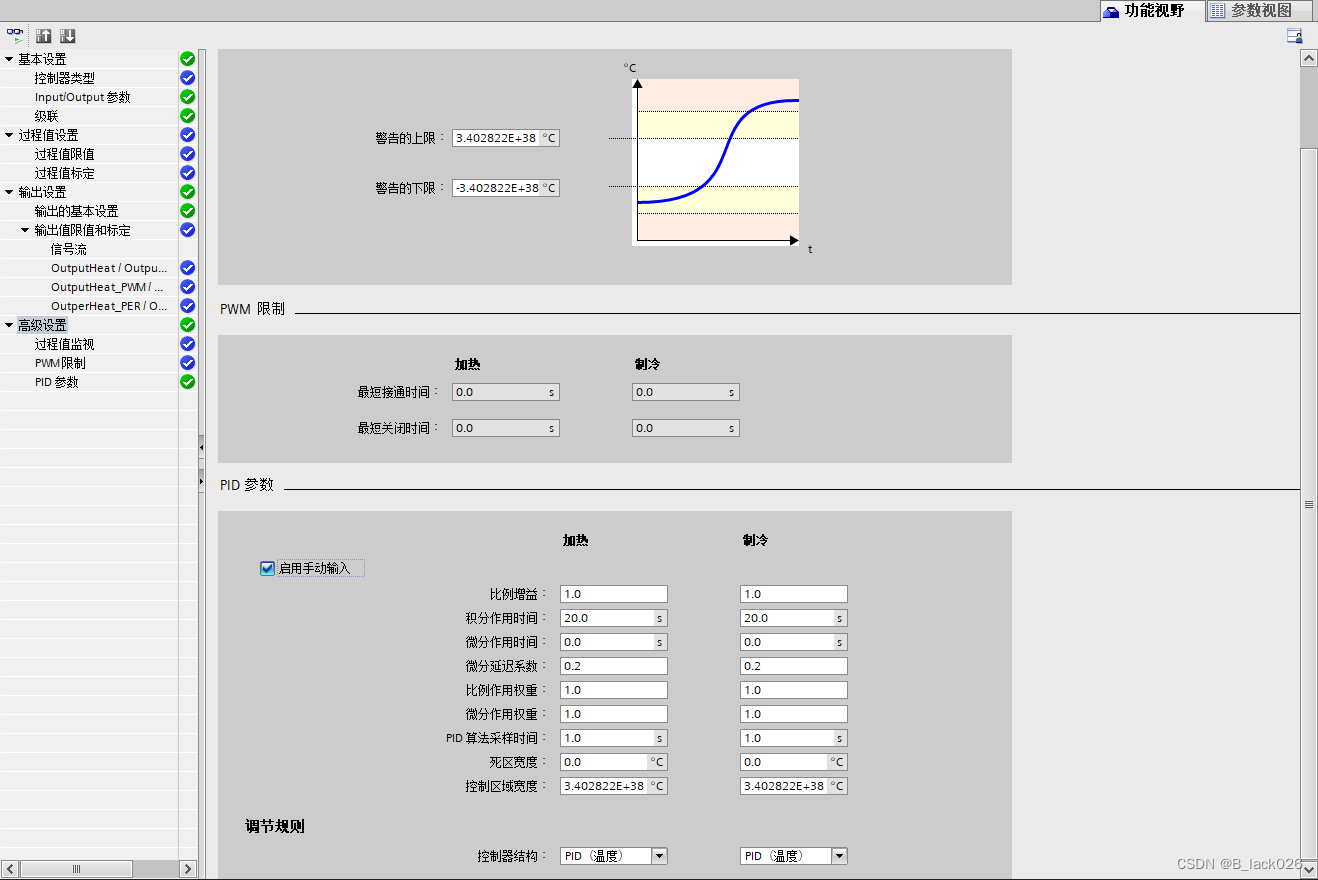This screenshot has height=880, width=1318.
Task: Click cooling 死区宽度 input field
Action: pos(794,762)
